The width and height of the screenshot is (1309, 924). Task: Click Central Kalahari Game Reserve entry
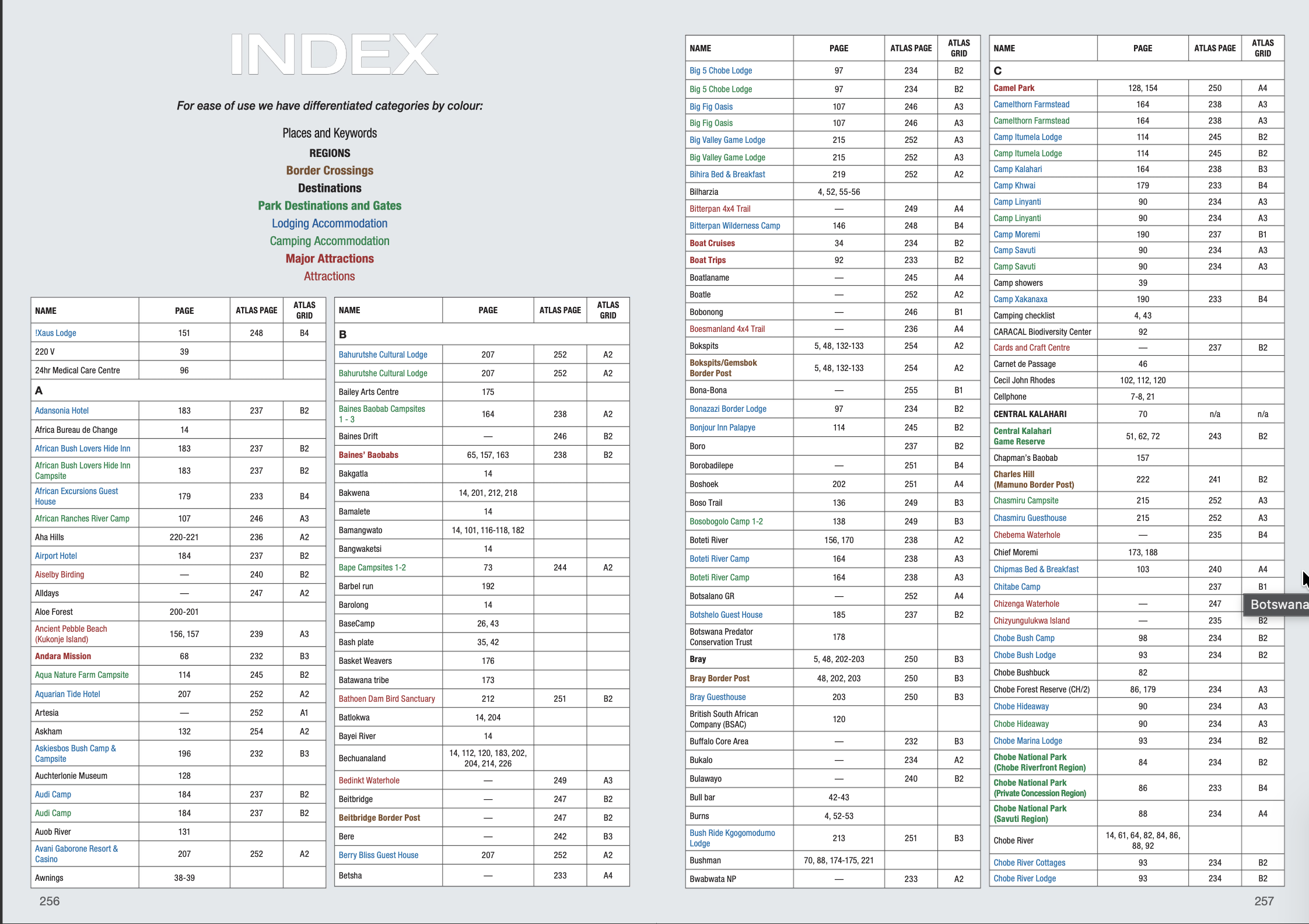[x=1023, y=436]
